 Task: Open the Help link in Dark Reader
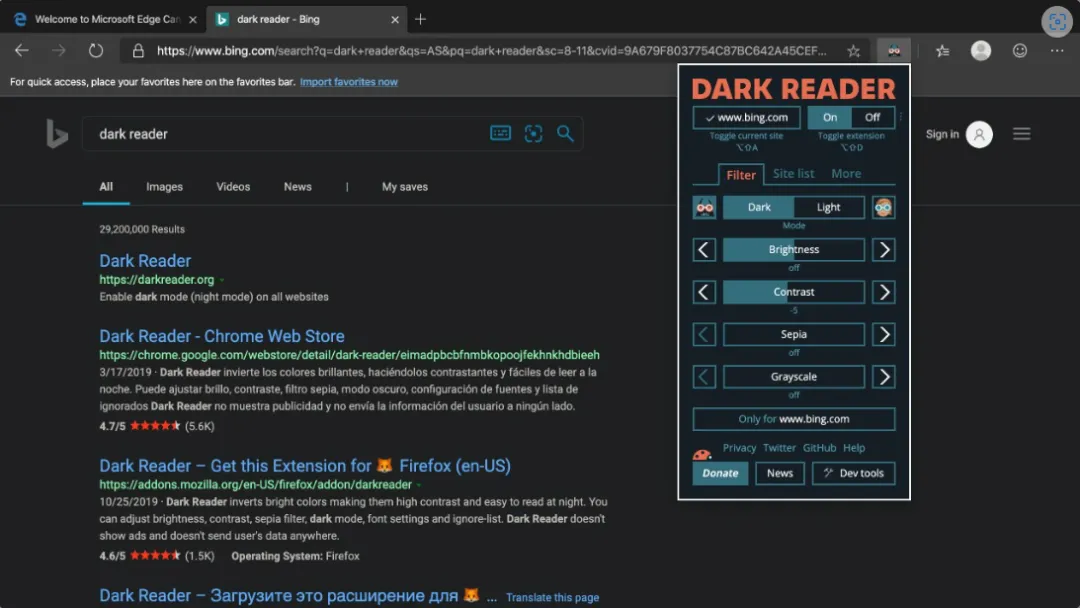pyautogui.click(x=854, y=448)
